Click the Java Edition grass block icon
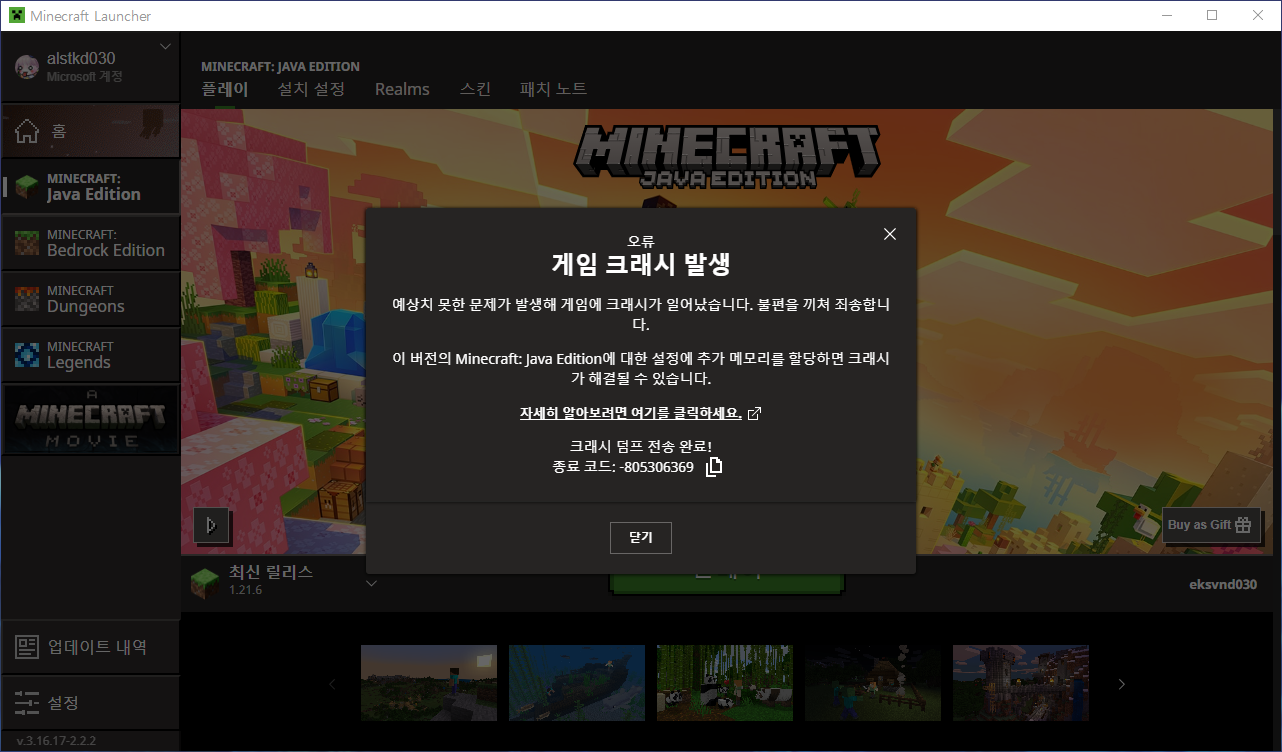This screenshot has height=752, width=1282. (27, 187)
